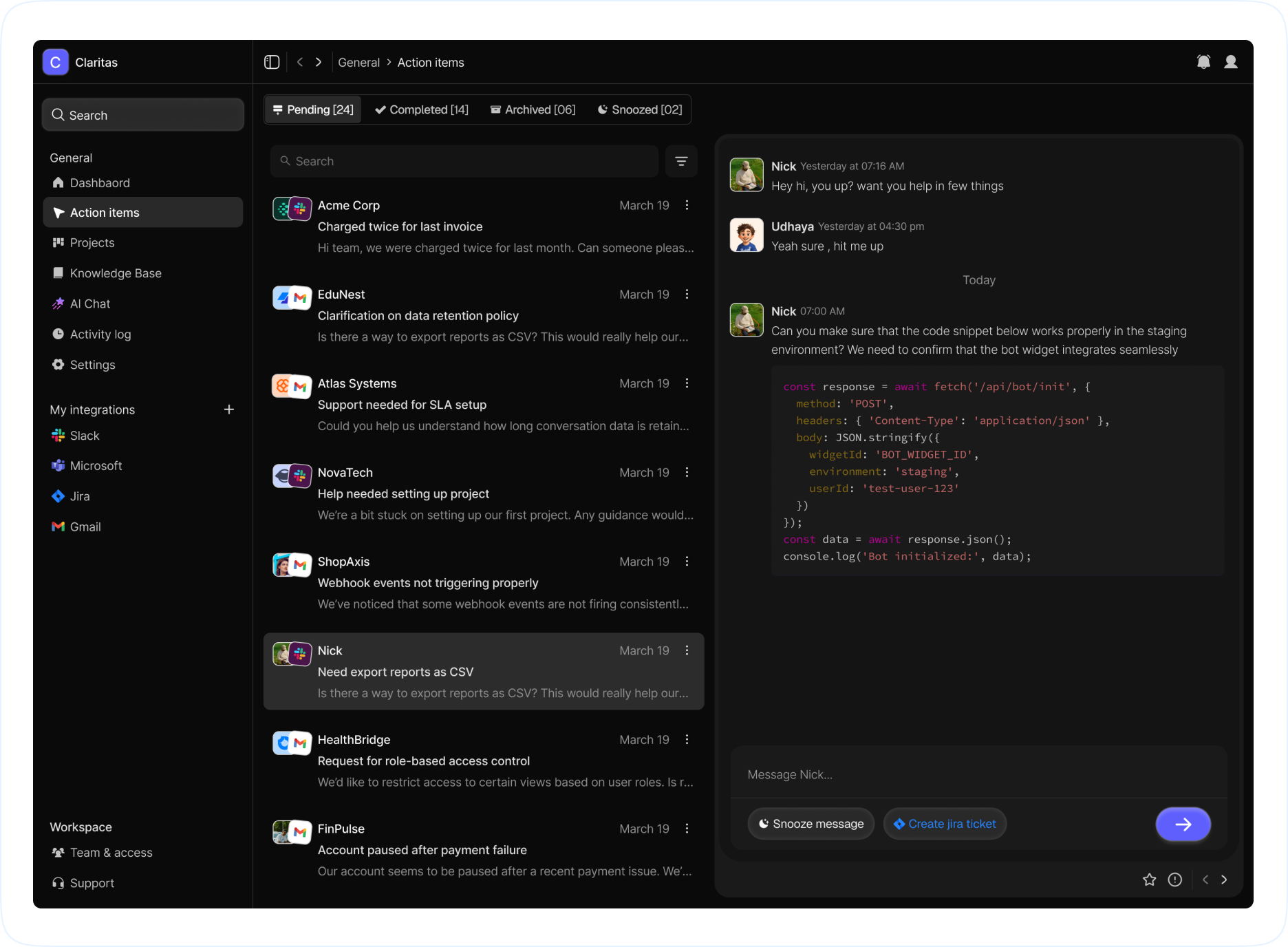
Task: Open the list filter icon
Action: [681, 161]
